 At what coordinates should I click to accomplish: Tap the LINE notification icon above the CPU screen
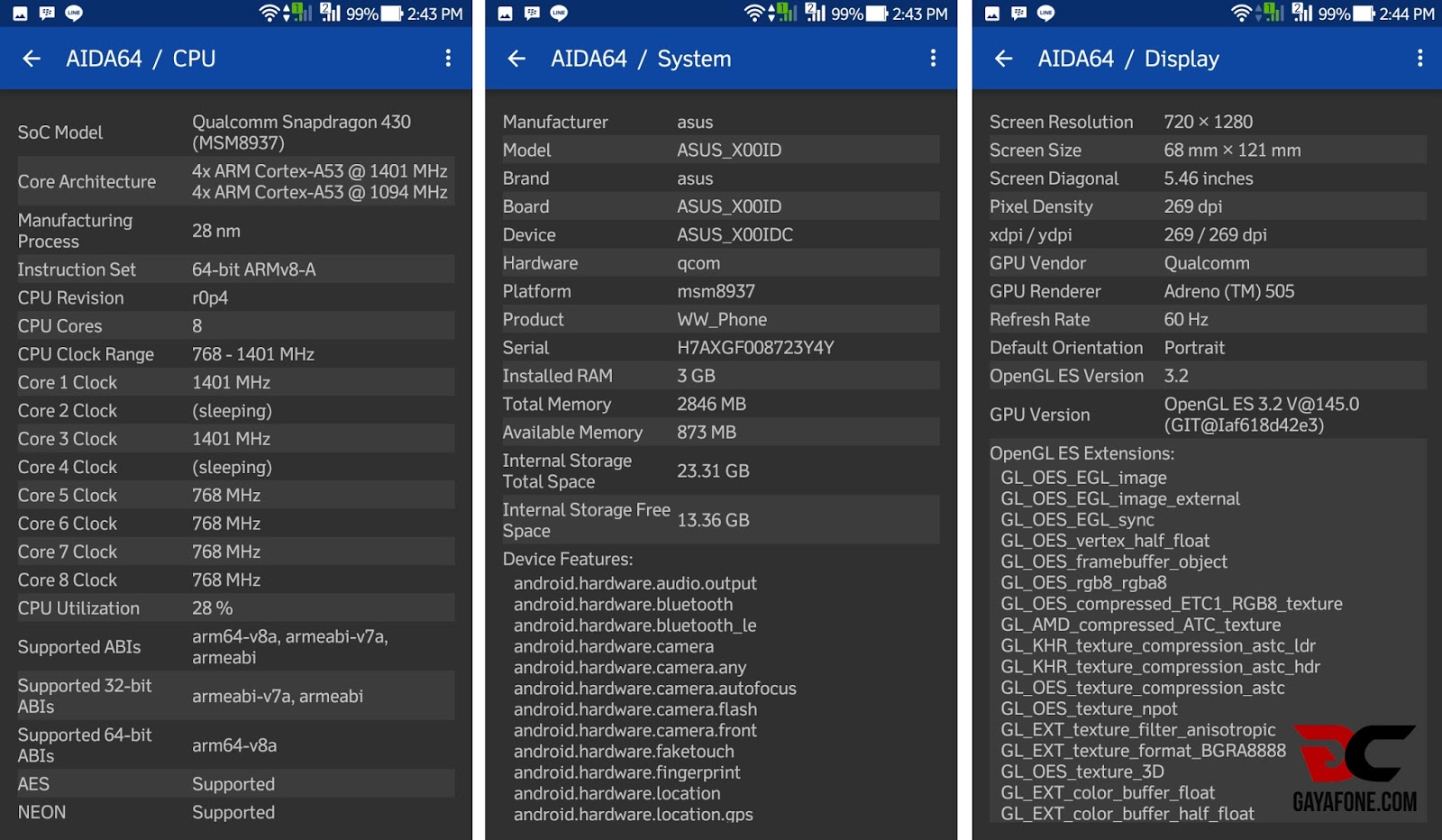point(74,14)
